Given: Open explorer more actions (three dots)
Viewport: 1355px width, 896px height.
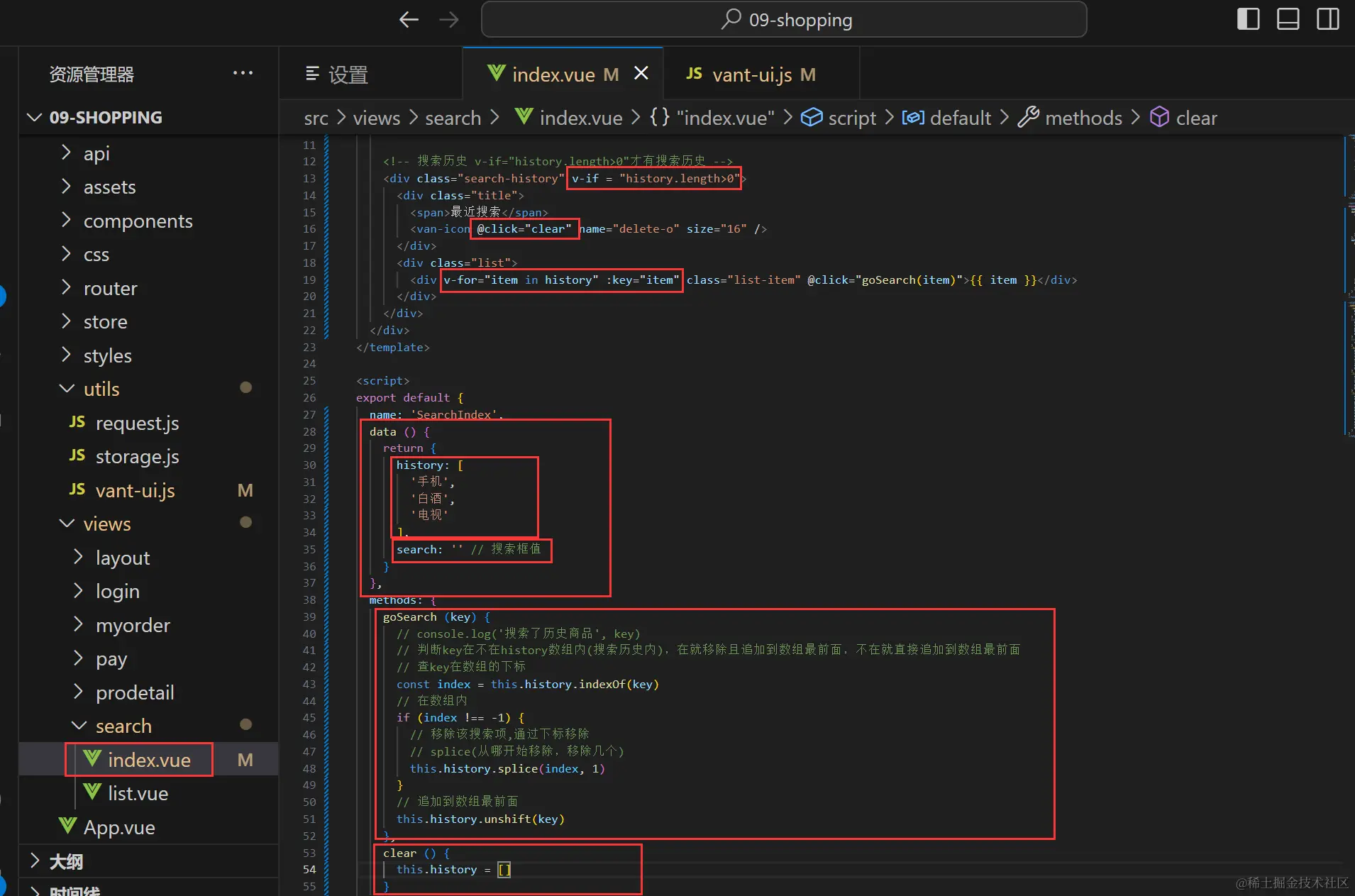Looking at the screenshot, I should [243, 73].
